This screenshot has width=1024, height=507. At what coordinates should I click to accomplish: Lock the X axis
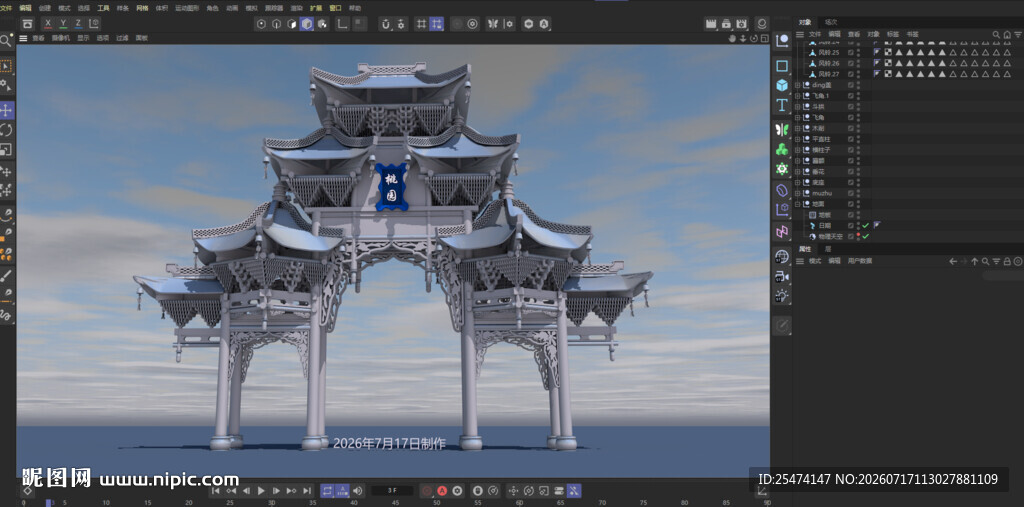coord(48,24)
